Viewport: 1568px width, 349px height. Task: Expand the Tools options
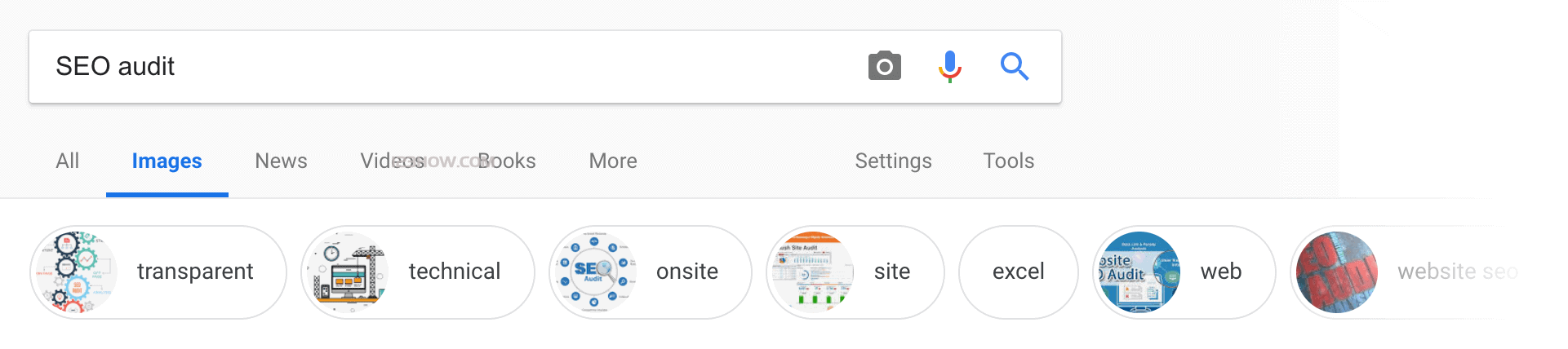pyautogui.click(x=1008, y=161)
